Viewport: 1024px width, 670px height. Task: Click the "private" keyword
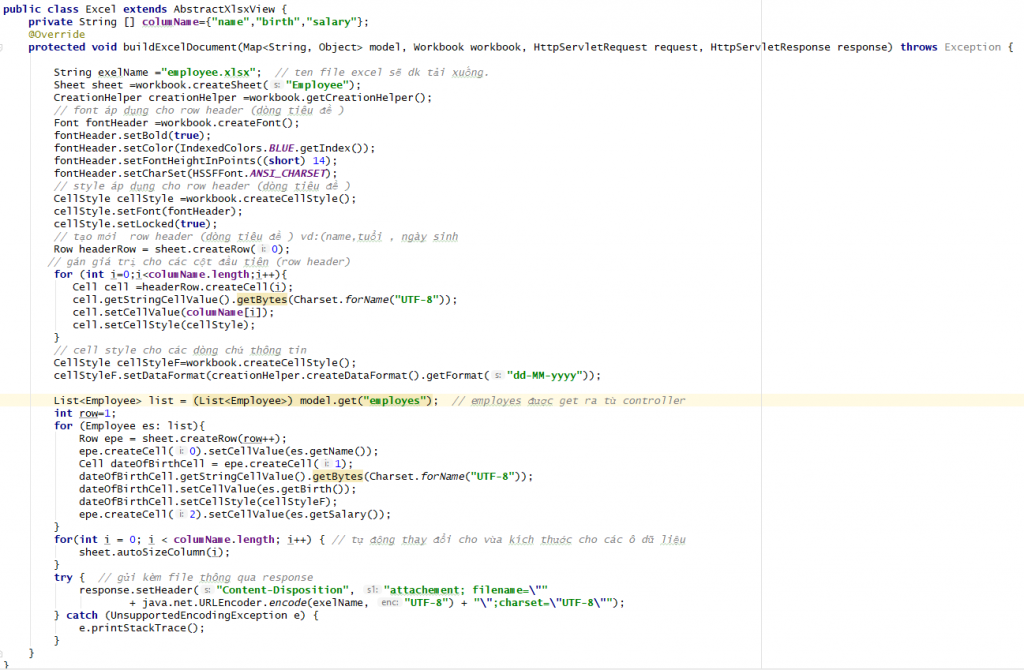point(50,22)
